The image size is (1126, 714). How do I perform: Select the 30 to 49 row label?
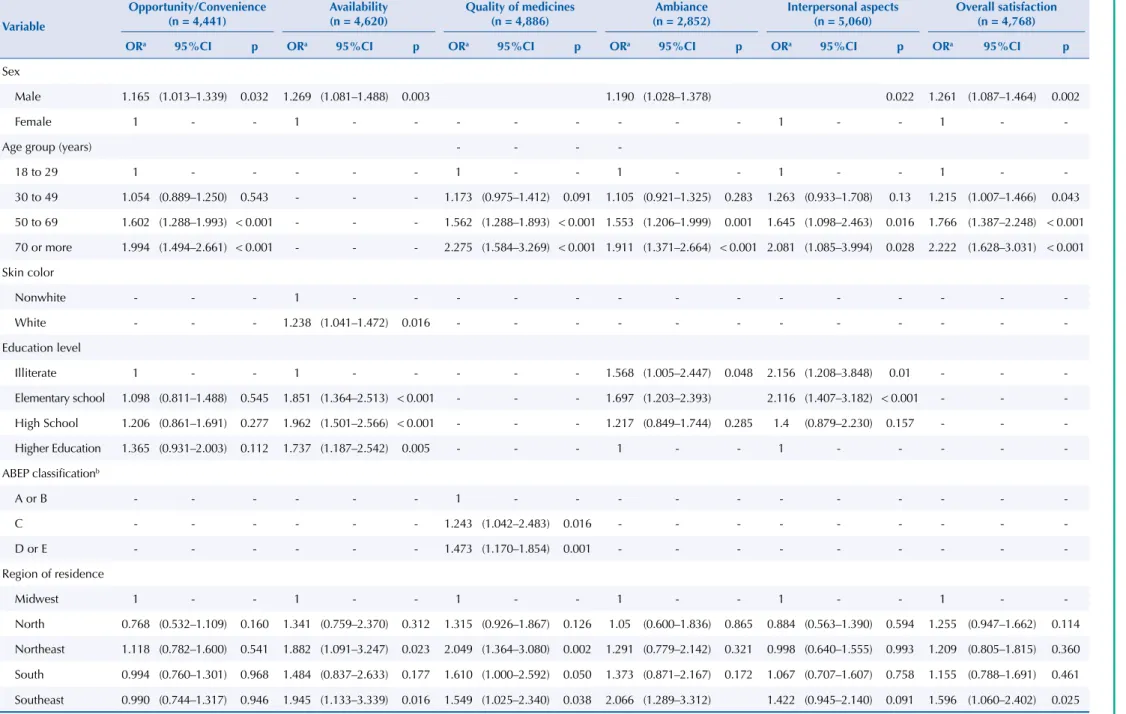pyautogui.click(x=36, y=198)
